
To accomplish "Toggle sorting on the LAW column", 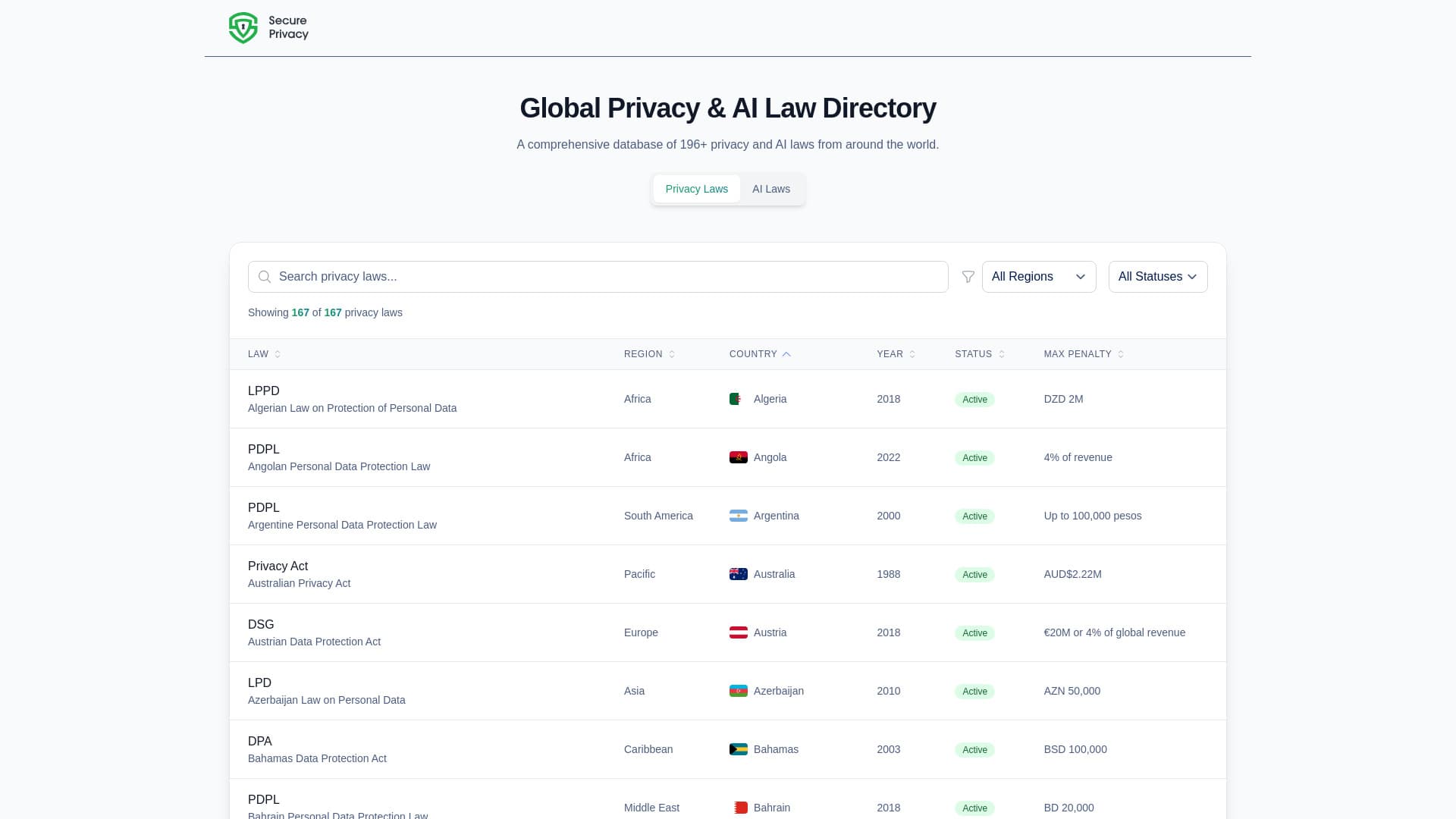I will [x=264, y=354].
